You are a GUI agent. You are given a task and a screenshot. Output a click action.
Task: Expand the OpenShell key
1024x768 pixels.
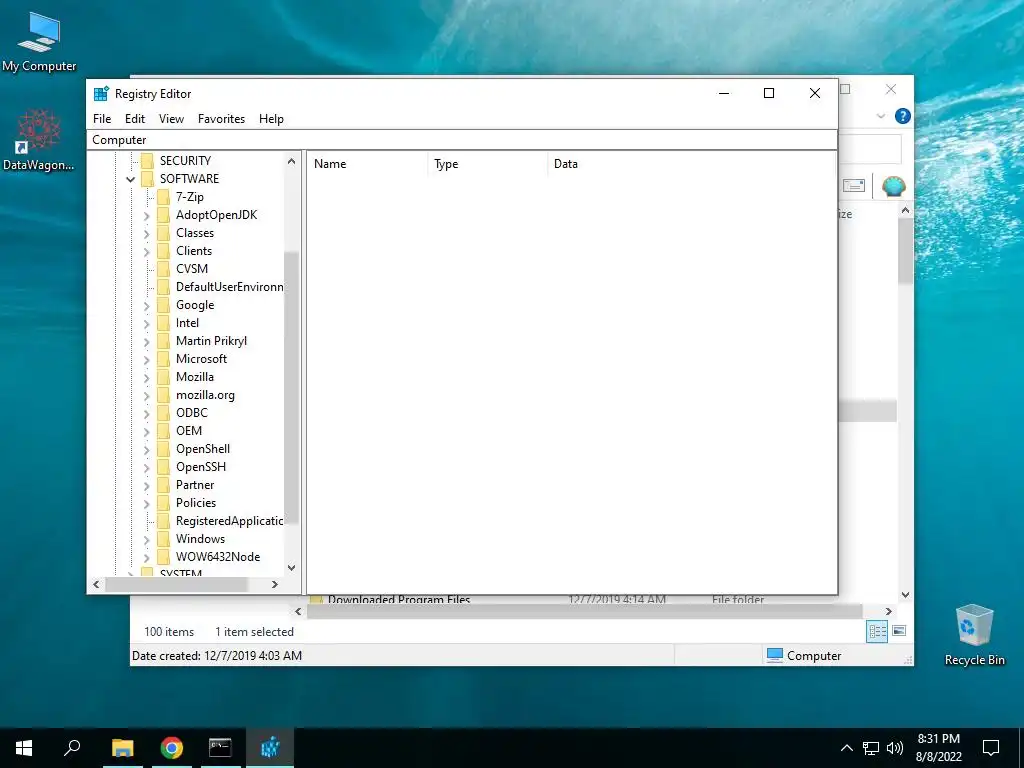[x=146, y=449]
